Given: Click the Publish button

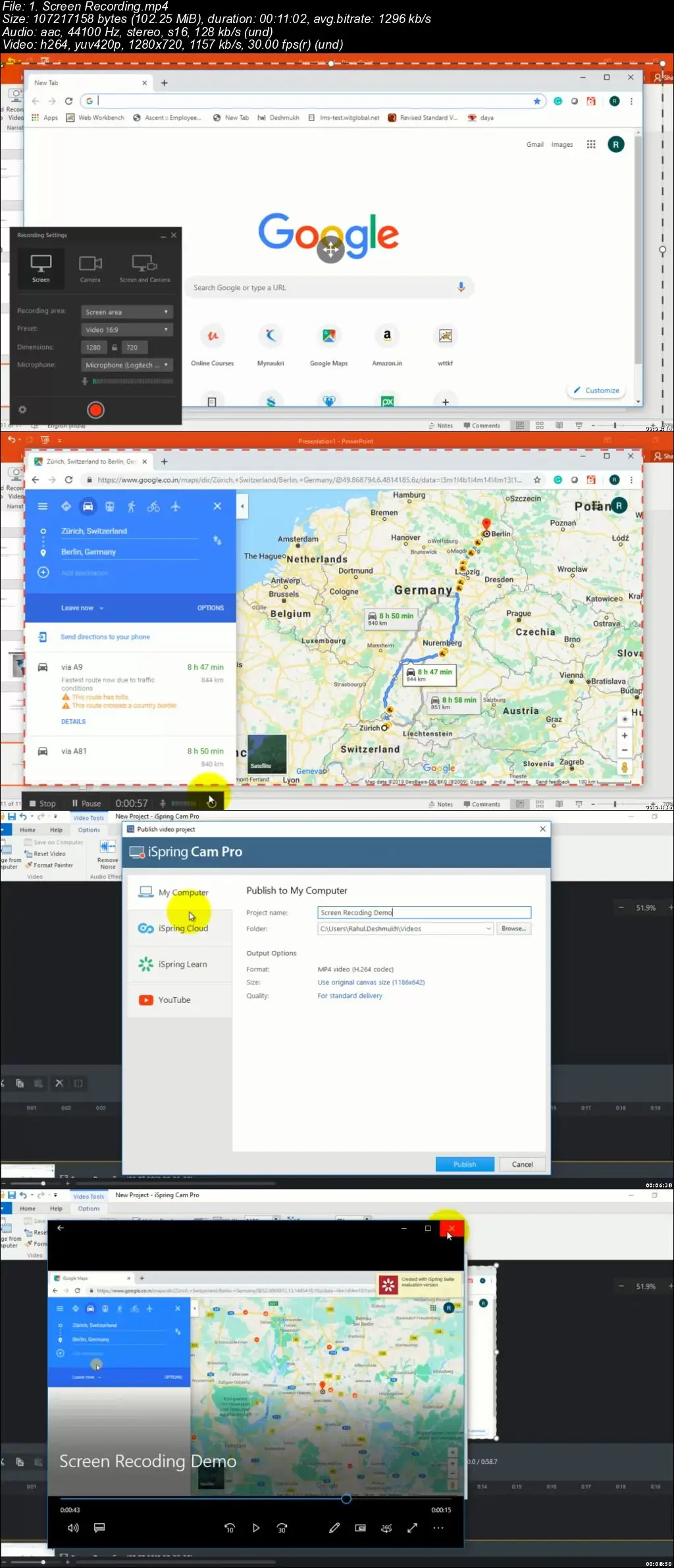Looking at the screenshot, I should [x=465, y=1164].
